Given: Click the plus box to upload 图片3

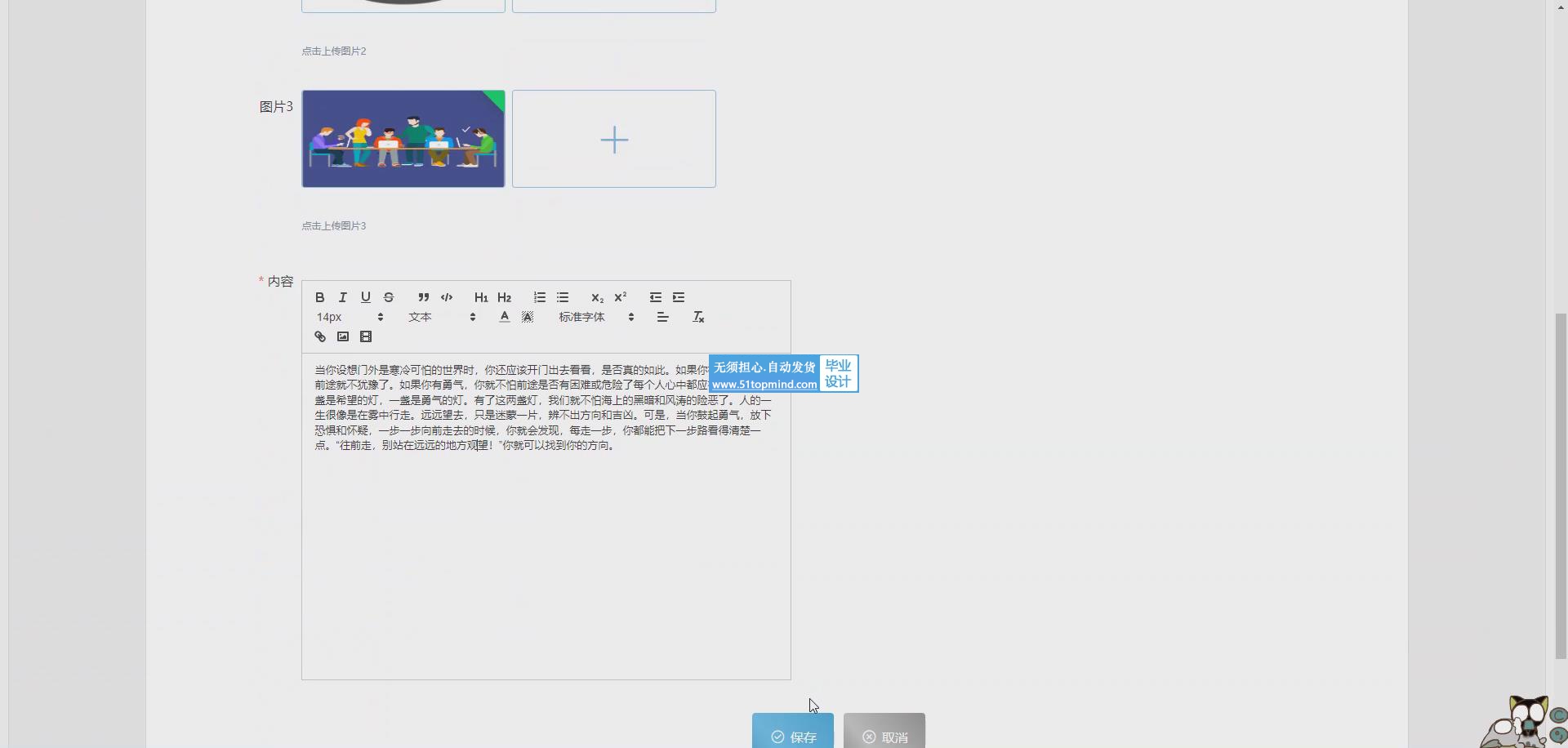Looking at the screenshot, I should click(x=614, y=139).
